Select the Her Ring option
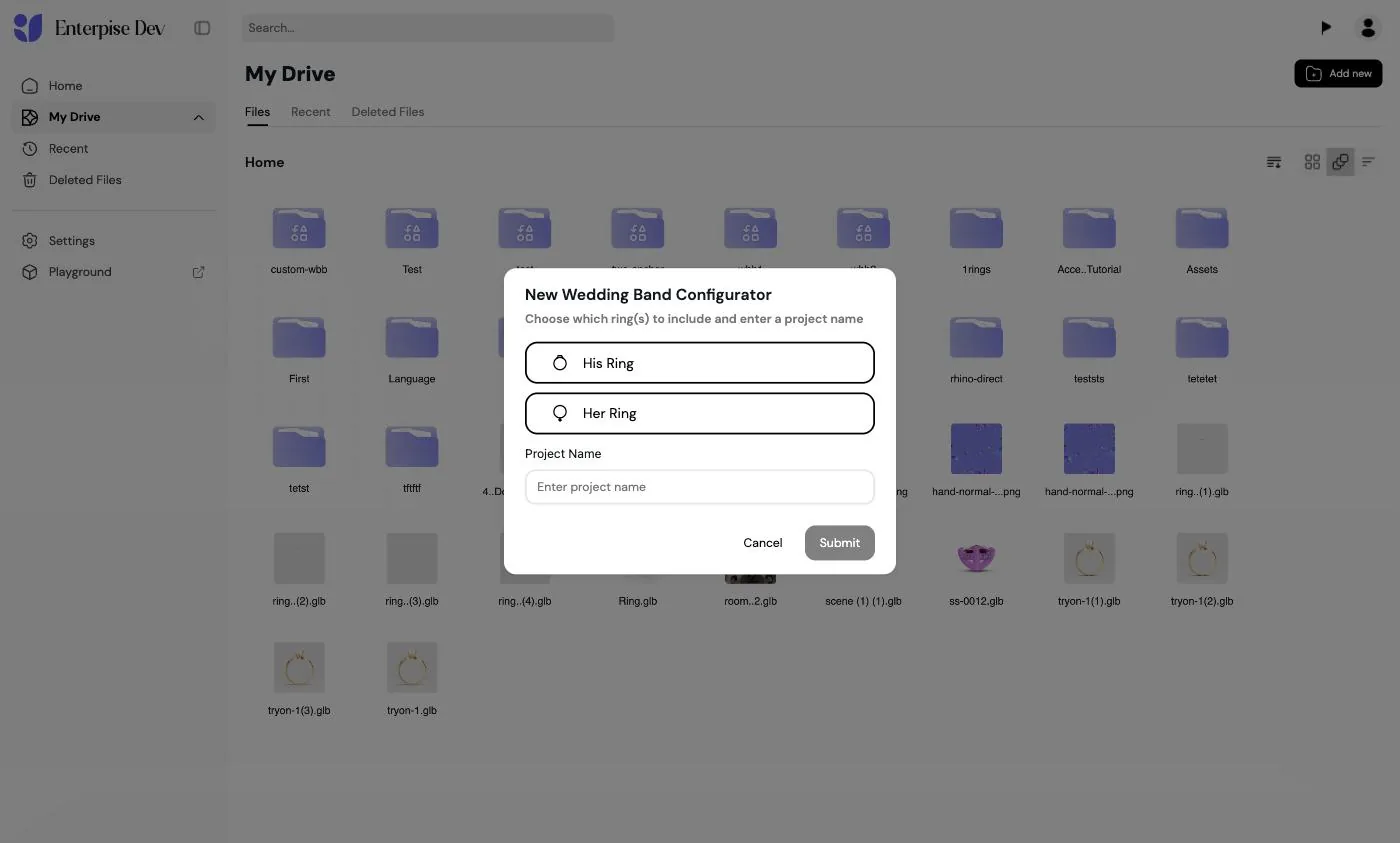 point(700,413)
